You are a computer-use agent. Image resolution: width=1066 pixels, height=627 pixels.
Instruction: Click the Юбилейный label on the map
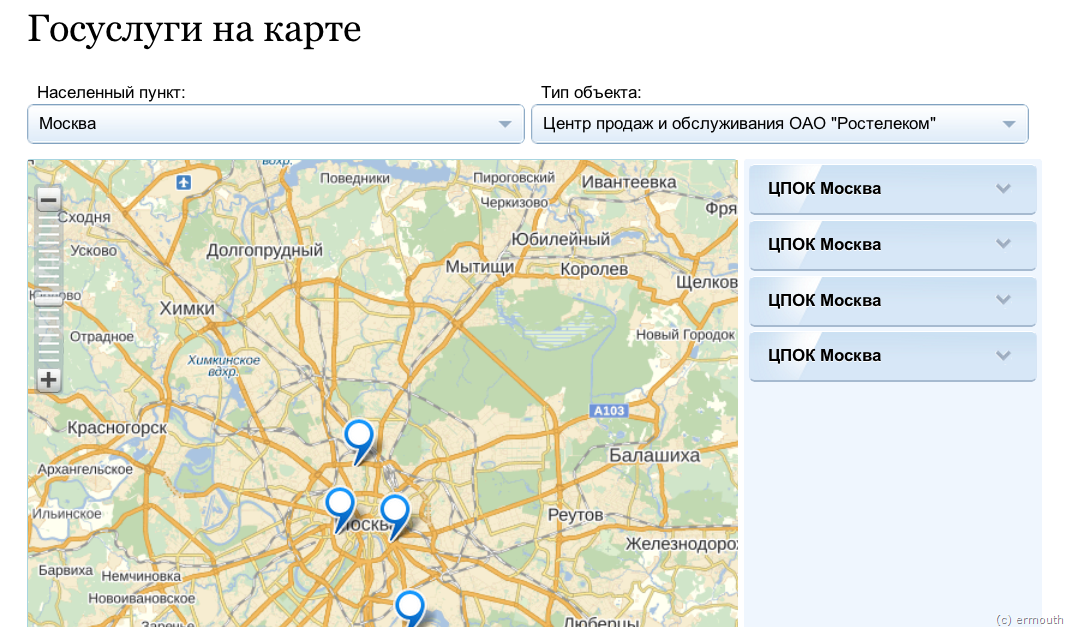point(561,239)
